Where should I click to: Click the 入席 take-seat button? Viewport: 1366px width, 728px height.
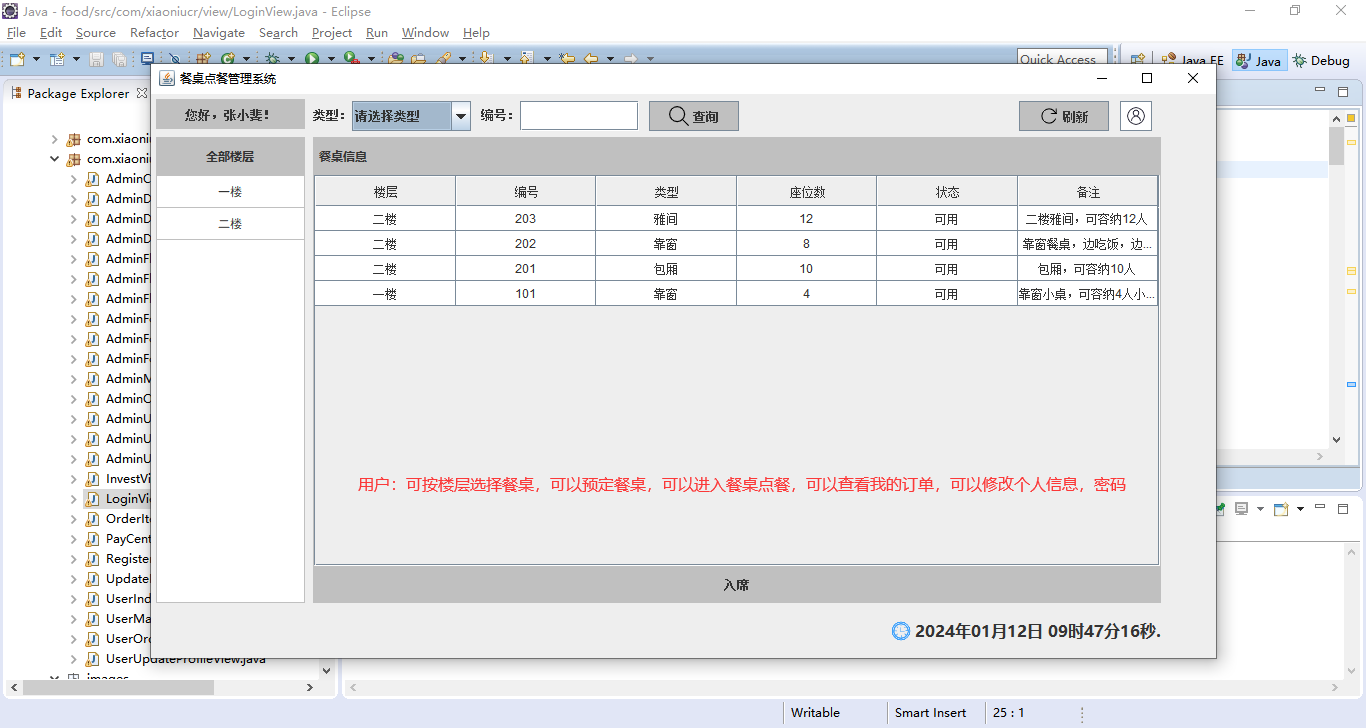pos(737,585)
